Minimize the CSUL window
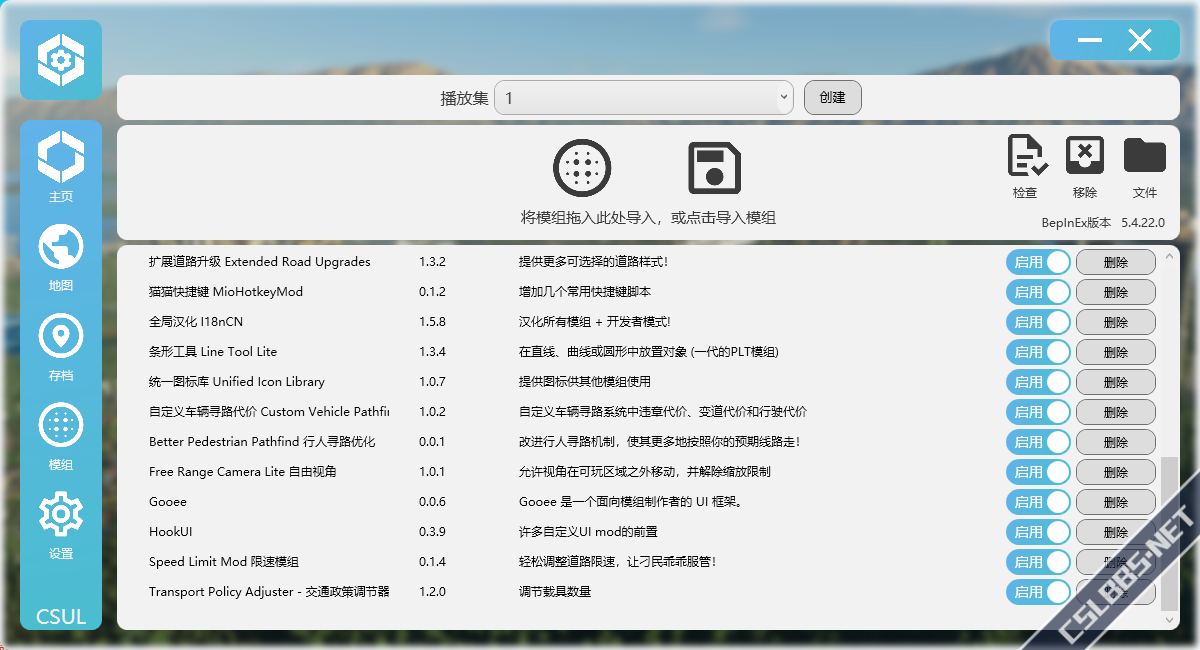The height and width of the screenshot is (650, 1200). [x=1090, y=41]
